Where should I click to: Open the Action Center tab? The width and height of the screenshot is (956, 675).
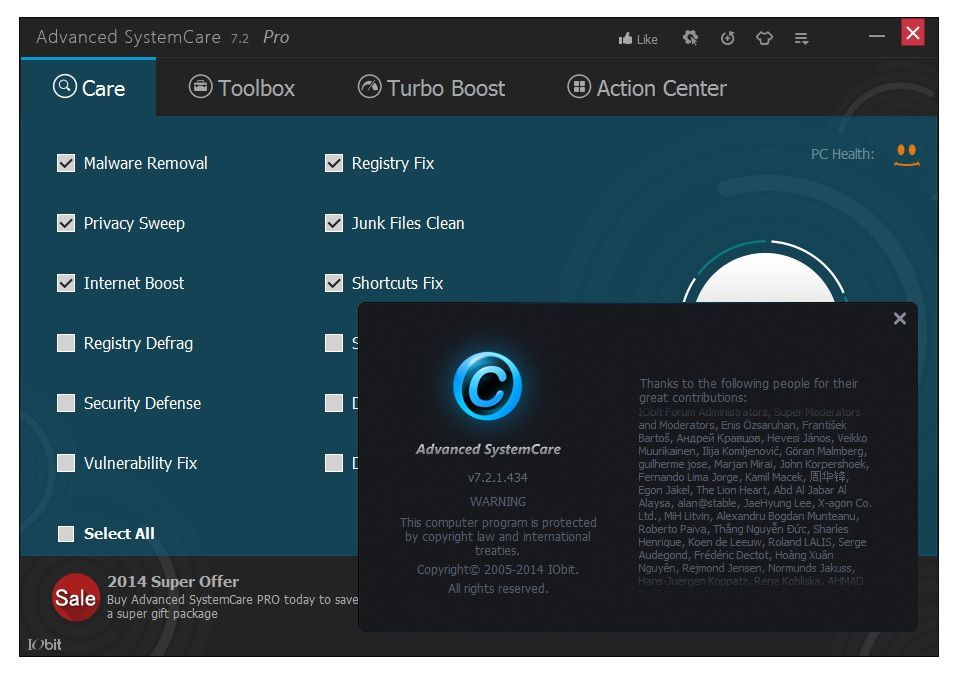pos(647,88)
